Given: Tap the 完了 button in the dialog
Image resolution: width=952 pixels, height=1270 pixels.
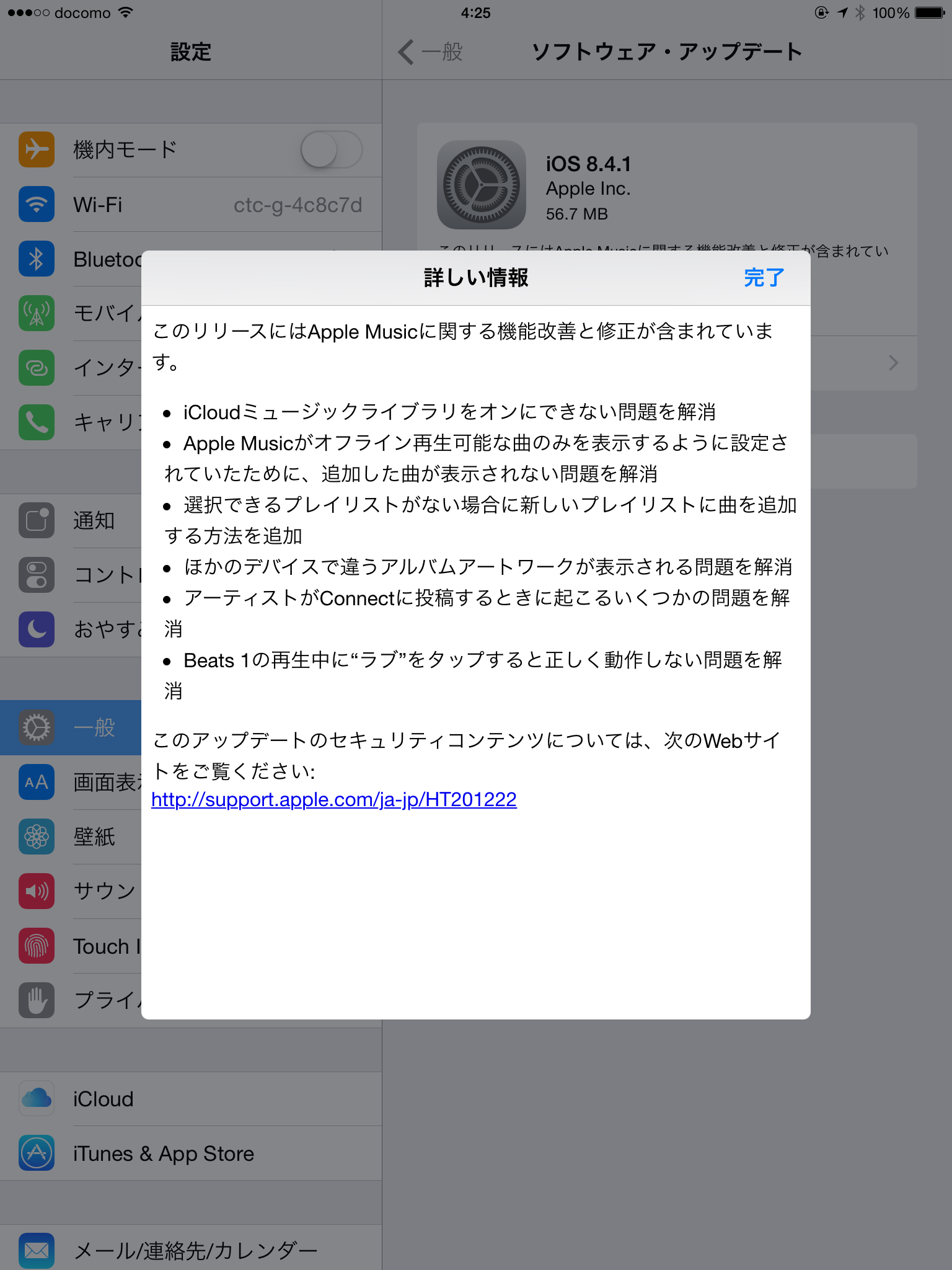Looking at the screenshot, I should [x=764, y=278].
